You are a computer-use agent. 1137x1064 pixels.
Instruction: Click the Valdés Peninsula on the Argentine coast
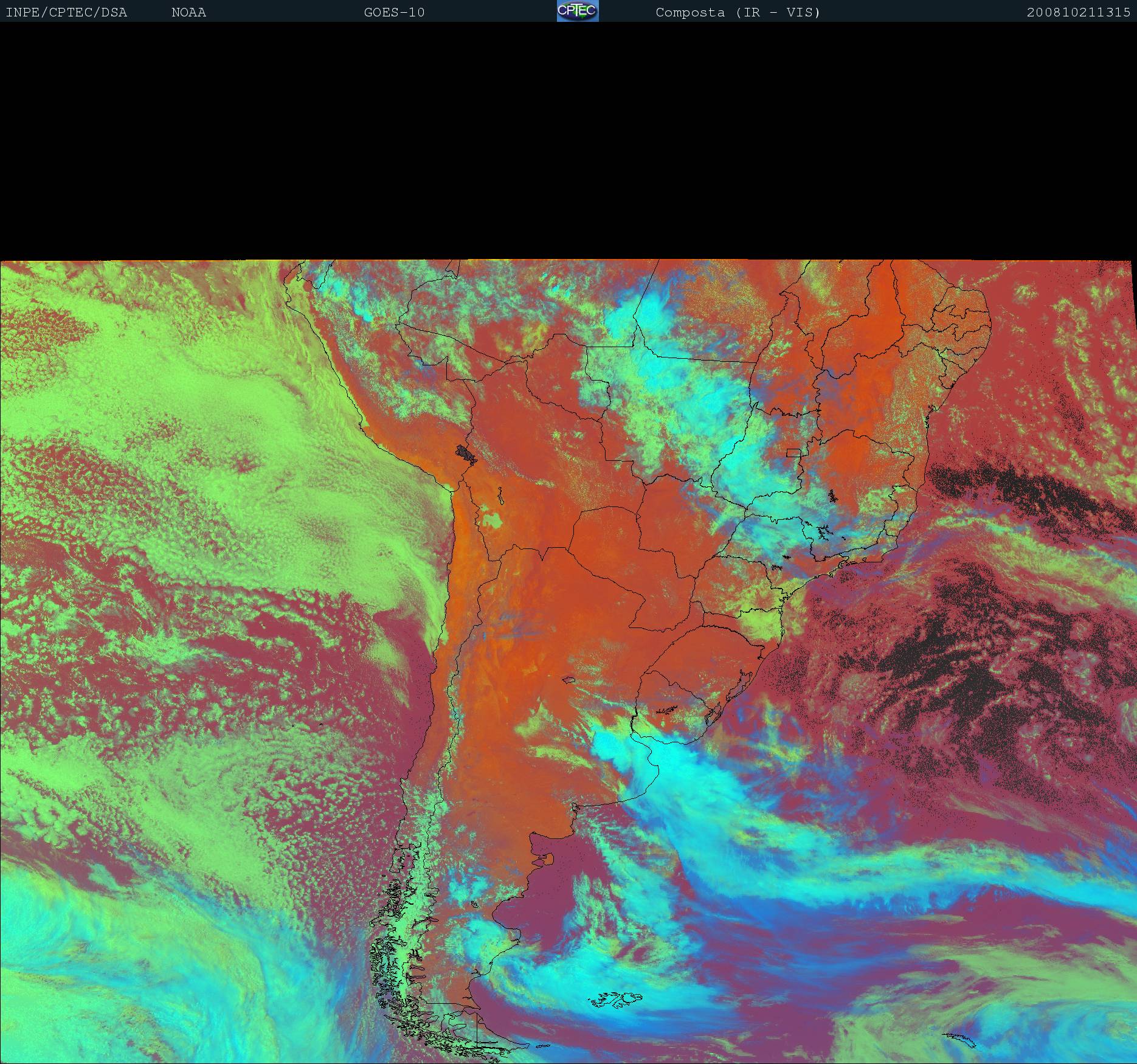(x=547, y=859)
